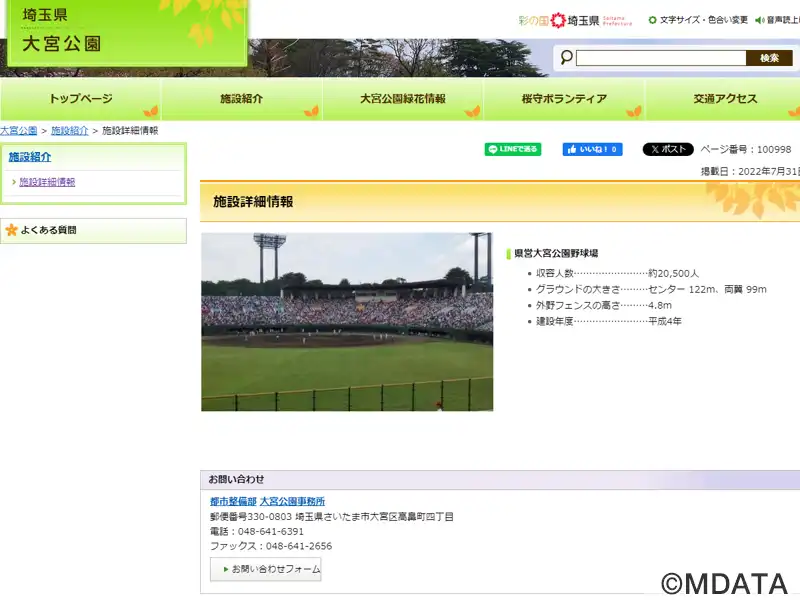800x600 pixels.
Task: Open the お問い合わせフォーム button
Action: click(266, 569)
